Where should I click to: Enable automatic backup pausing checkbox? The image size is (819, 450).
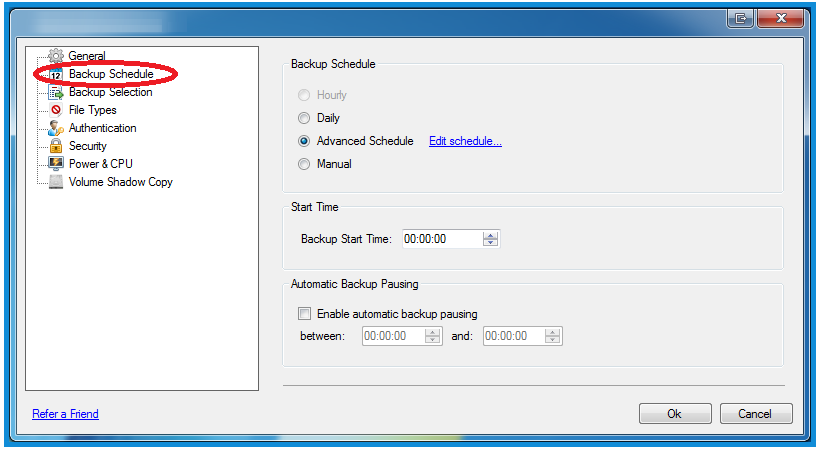304,314
